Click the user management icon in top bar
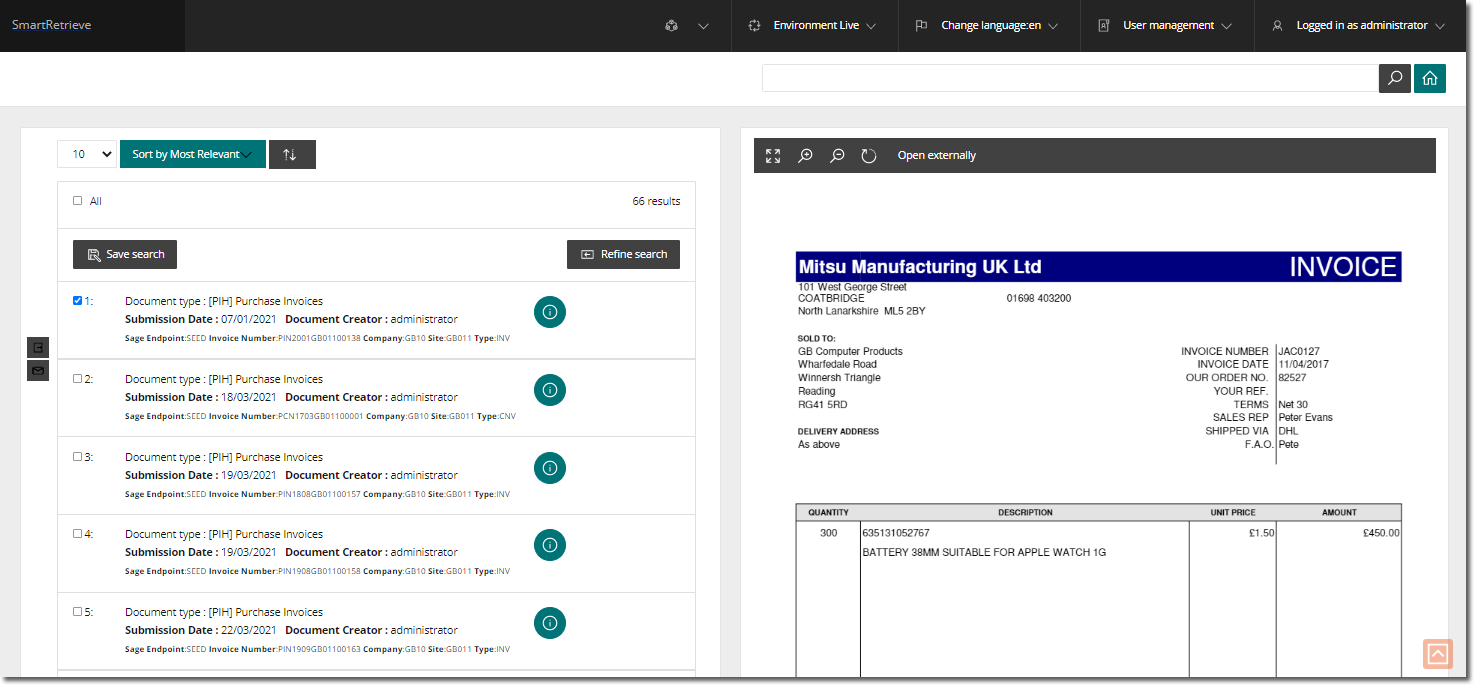The width and height of the screenshot is (1474, 685). tap(1104, 26)
